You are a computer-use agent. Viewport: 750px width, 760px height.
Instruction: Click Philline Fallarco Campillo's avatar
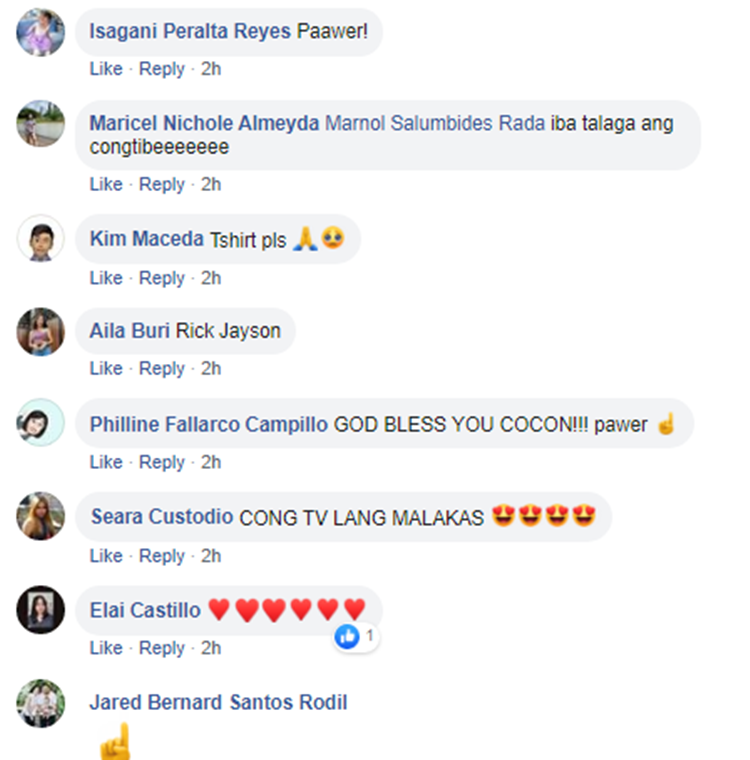(41, 422)
